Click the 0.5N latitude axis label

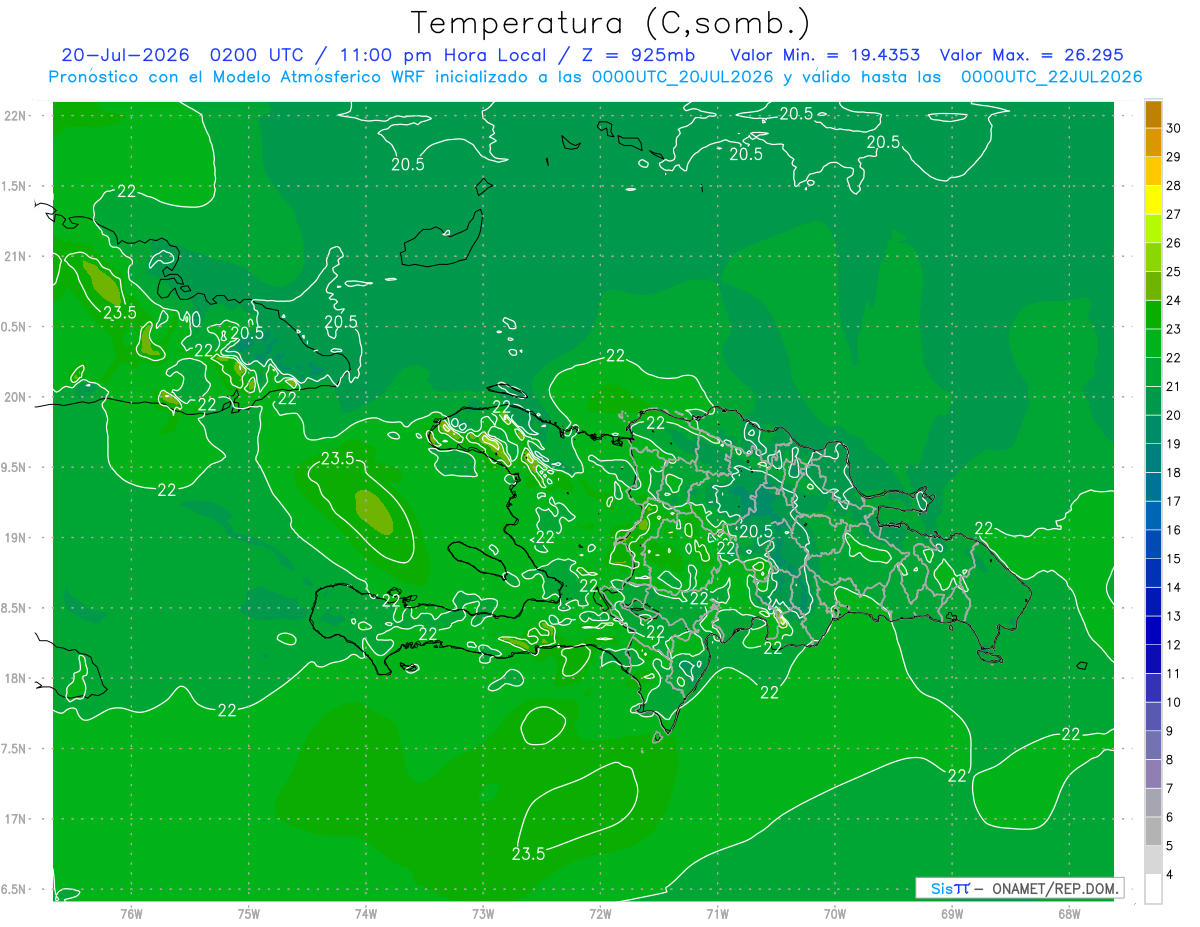[x=15, y=327]
